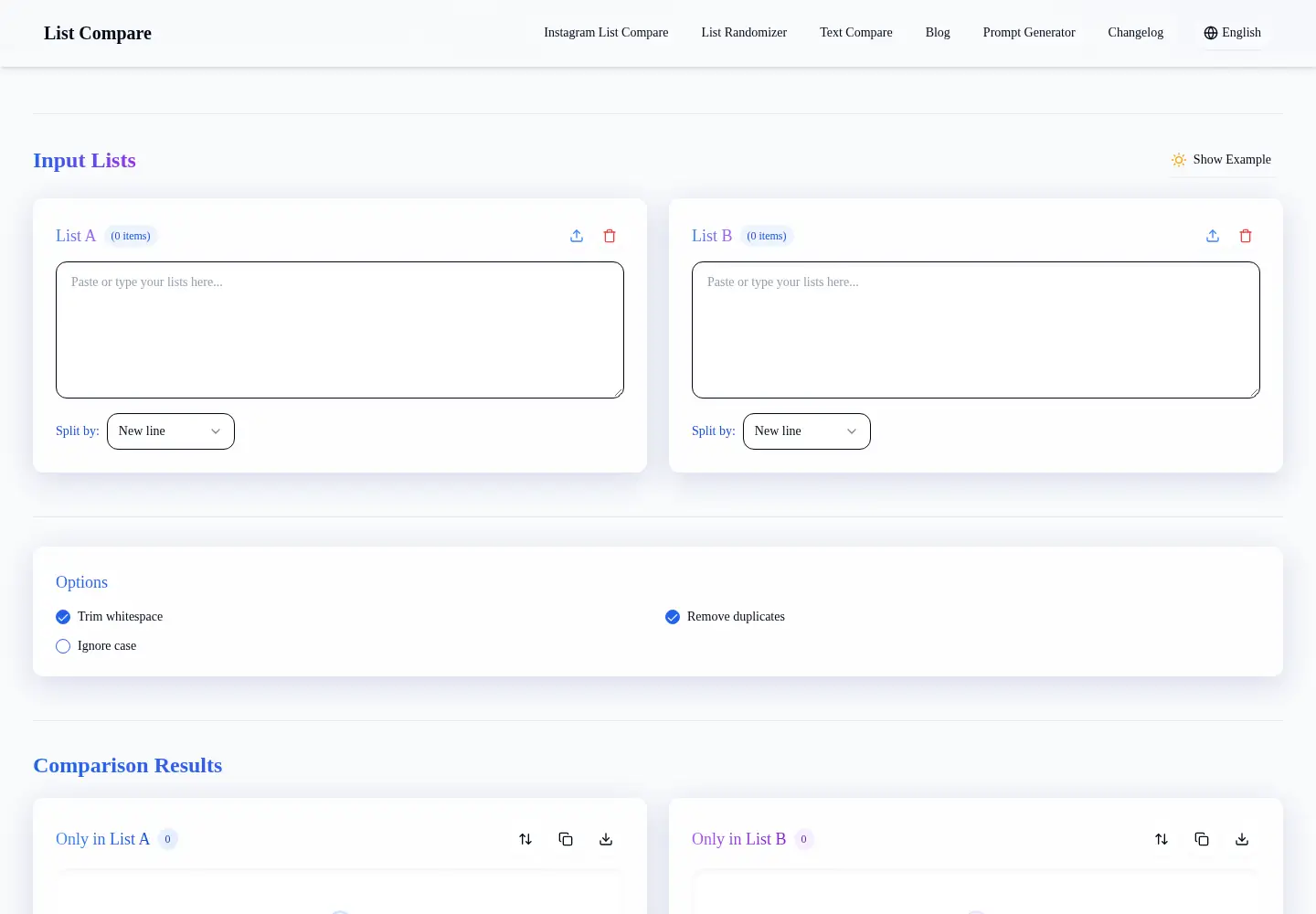Image resolution: width=1316 pixels, height=914 pixels.
Task: Upload a file to List A
Action: (577, 236)
